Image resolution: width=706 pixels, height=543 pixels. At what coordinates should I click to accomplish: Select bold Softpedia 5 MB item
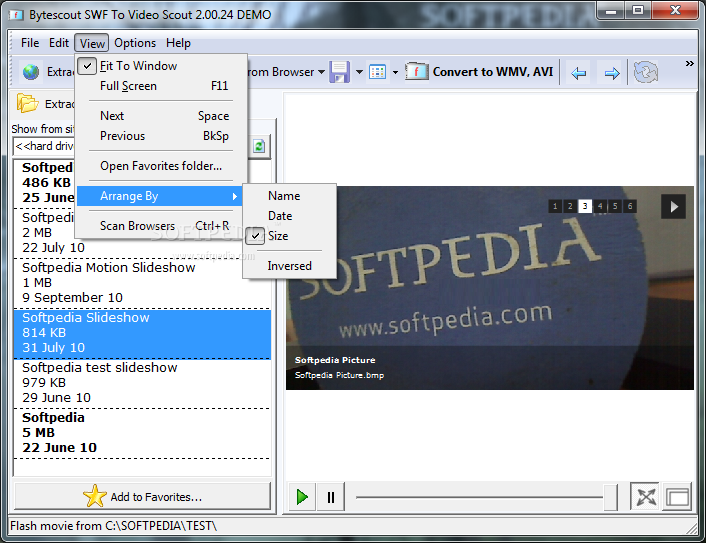(142, 432)
